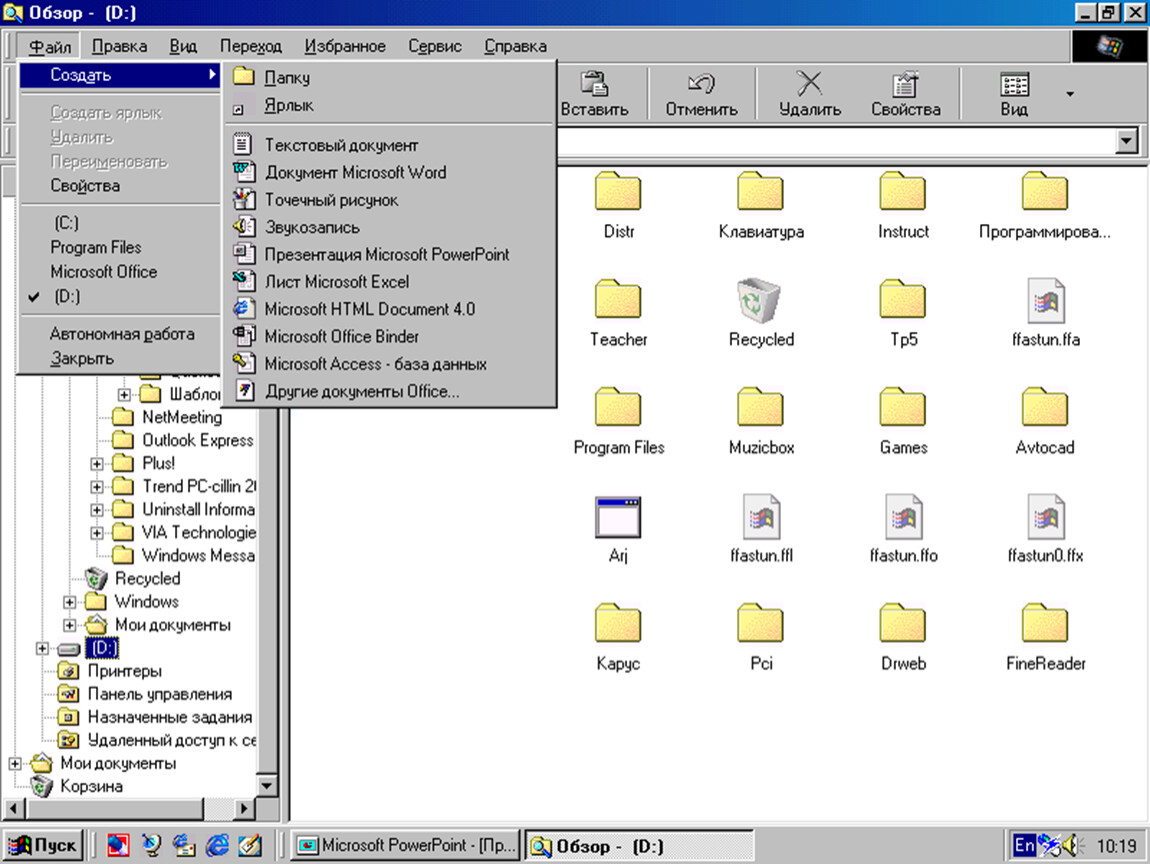Image resolution: width=1150 pixels, height=864 pixels.
Task: Switch to Microsoft PowerPoint taskbar button
Action: pyautogui.click(x=406, y=846)
